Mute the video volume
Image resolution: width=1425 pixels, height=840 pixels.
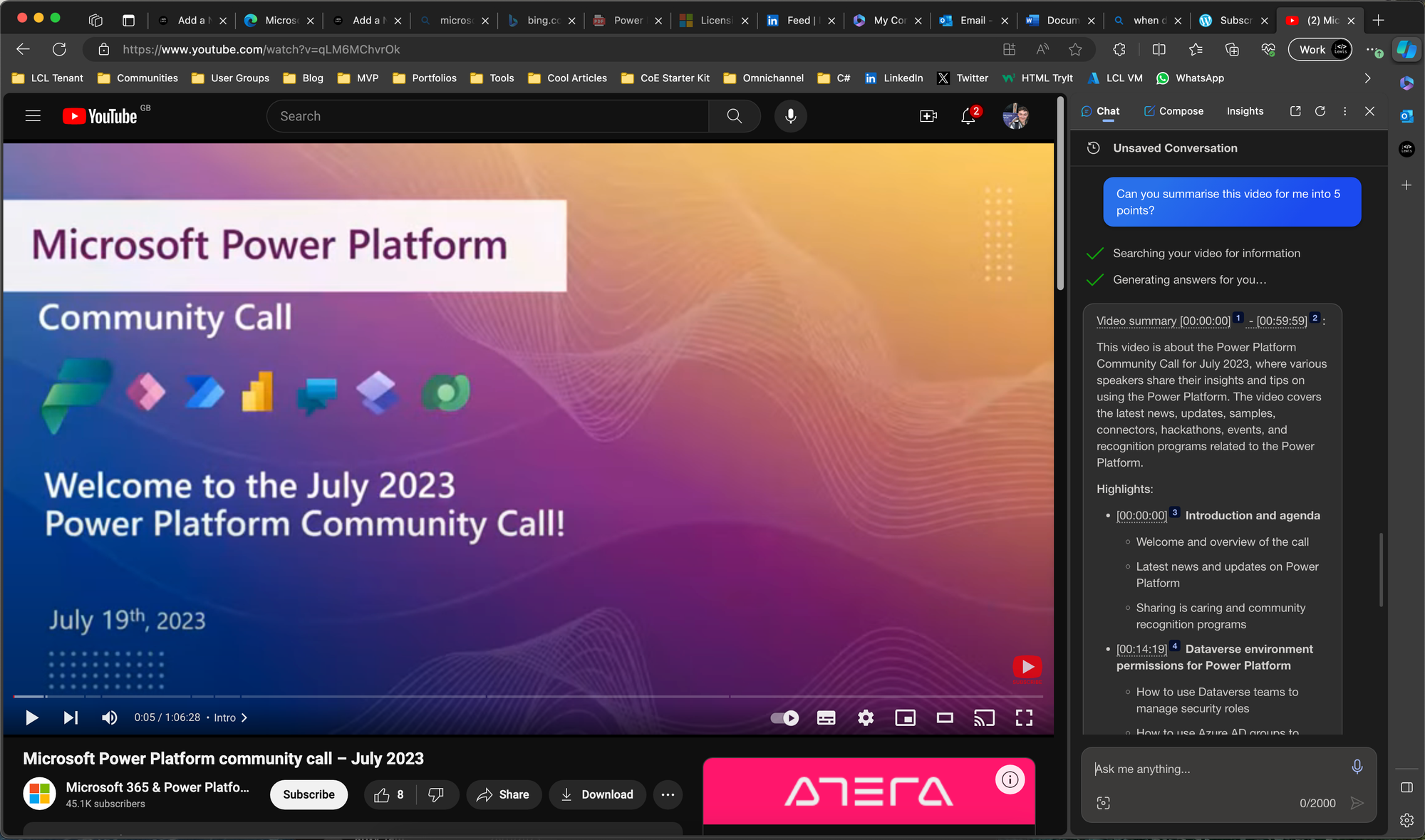click(109, 717)
